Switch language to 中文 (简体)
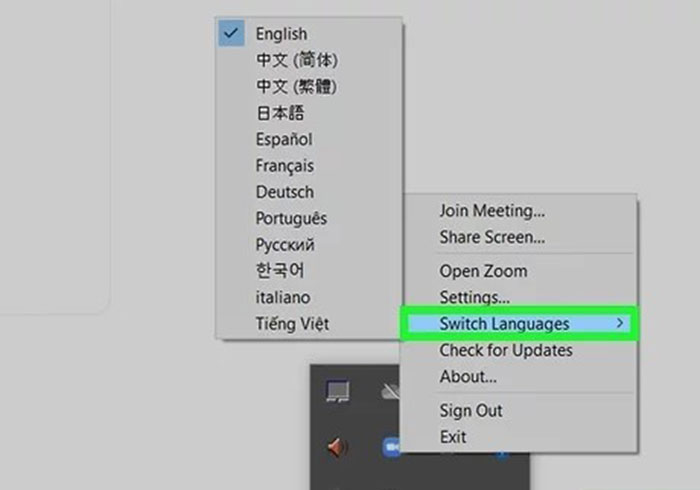The height and width of the screenshot is (490, 700). [x=309, y=60]
